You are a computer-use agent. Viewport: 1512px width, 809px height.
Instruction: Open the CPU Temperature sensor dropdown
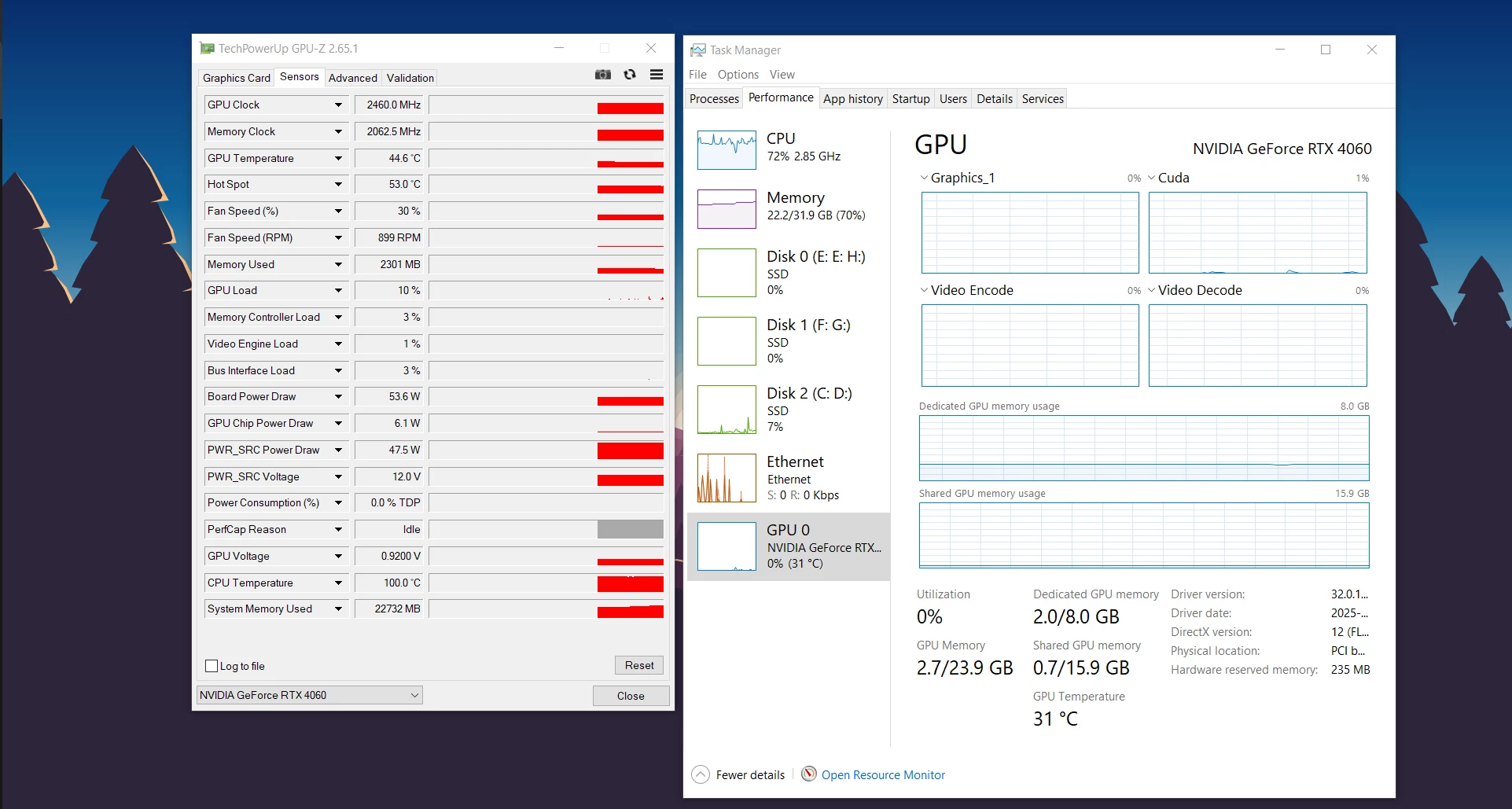pos(338,583)
